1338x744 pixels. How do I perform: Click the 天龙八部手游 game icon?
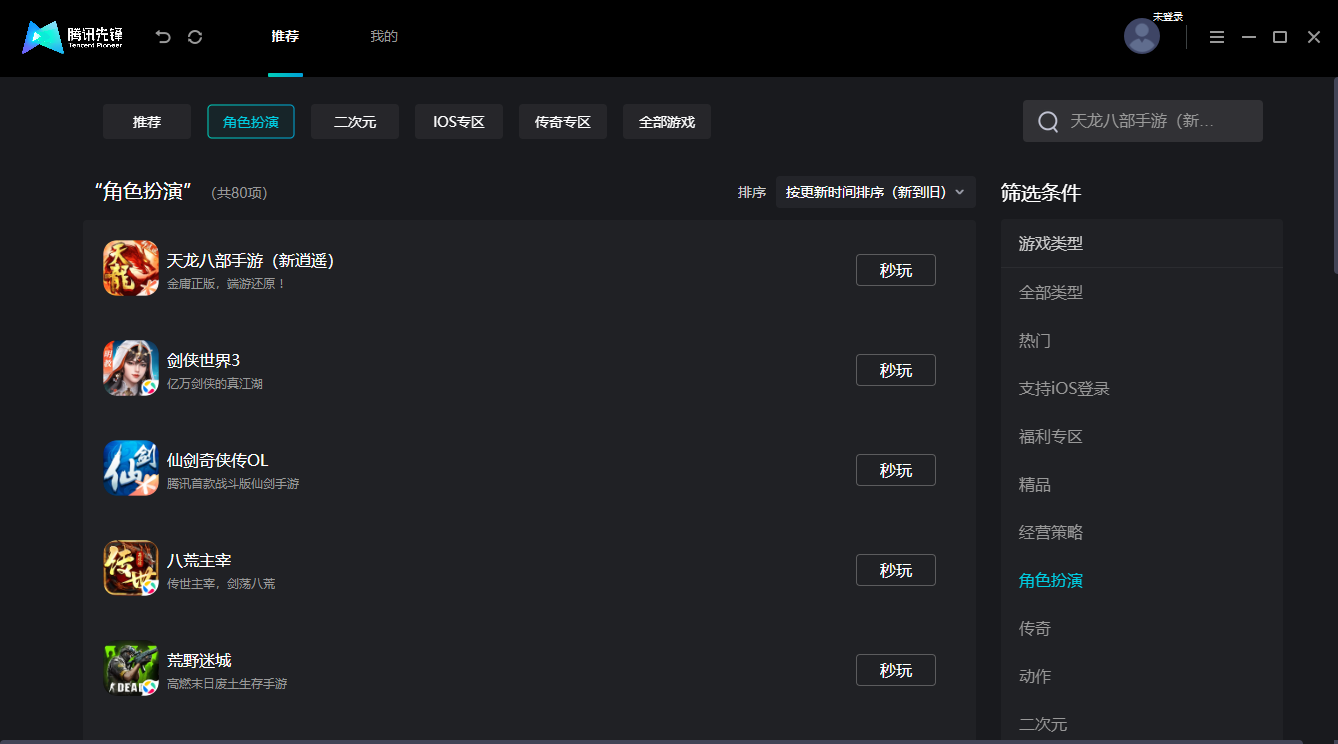click(130, 268)
